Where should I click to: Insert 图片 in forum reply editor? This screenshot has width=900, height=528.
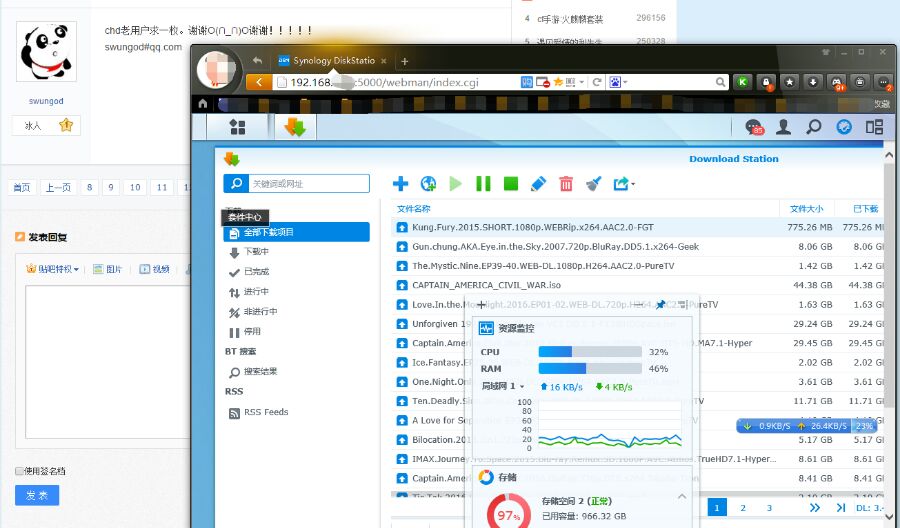coord(108,269)
